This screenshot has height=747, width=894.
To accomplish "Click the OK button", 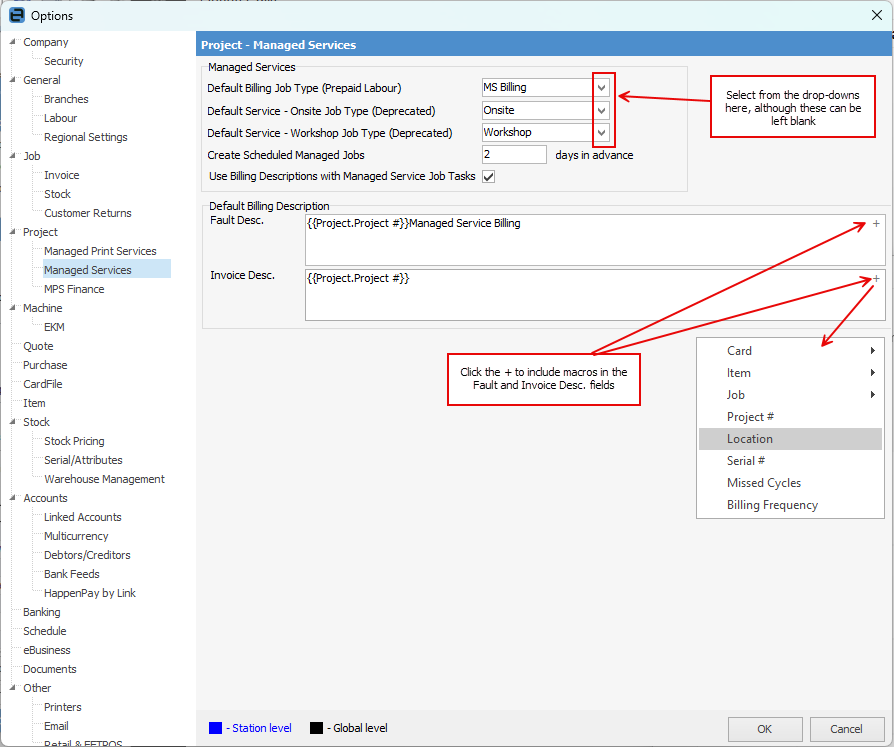I will (x=765, y=729).
